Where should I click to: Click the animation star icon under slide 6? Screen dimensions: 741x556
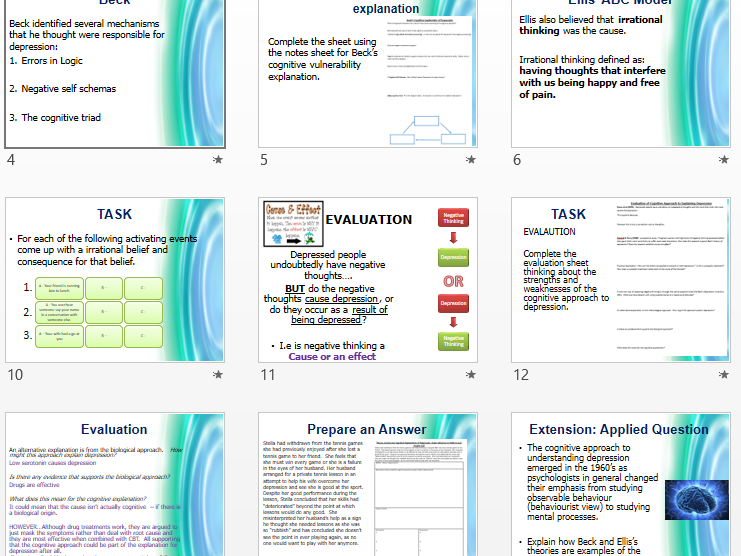(724, 160)
